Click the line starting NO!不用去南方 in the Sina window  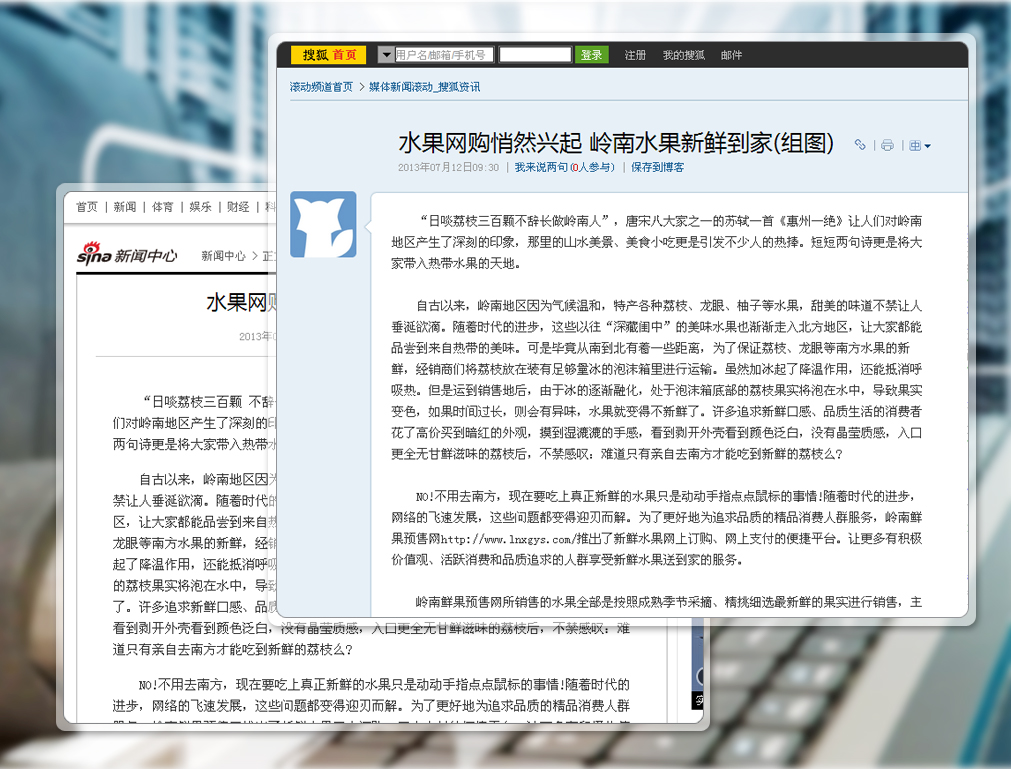pyautogui.click(x=384, y=685)
